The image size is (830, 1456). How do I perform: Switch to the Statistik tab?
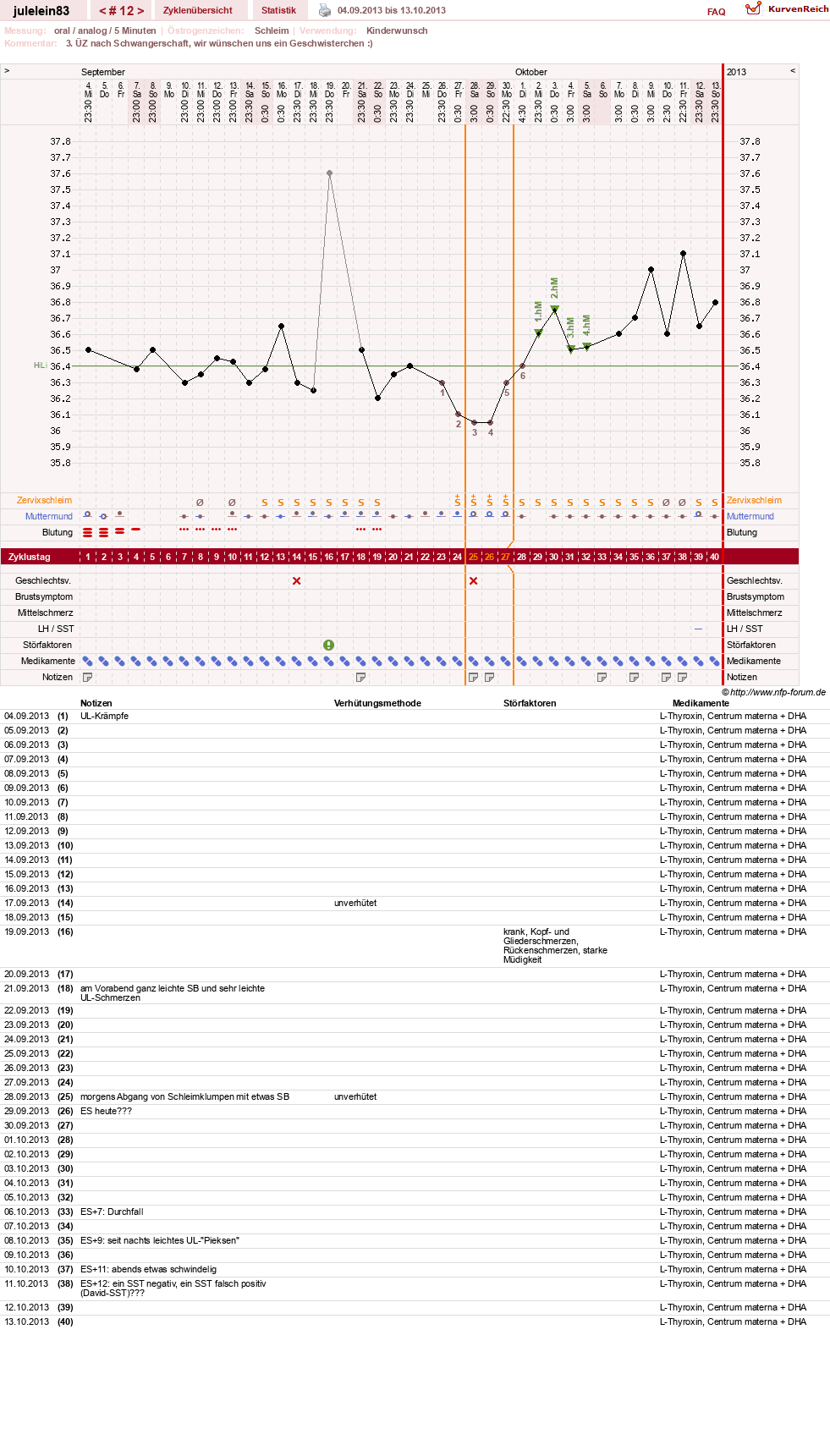click(278, 10)
